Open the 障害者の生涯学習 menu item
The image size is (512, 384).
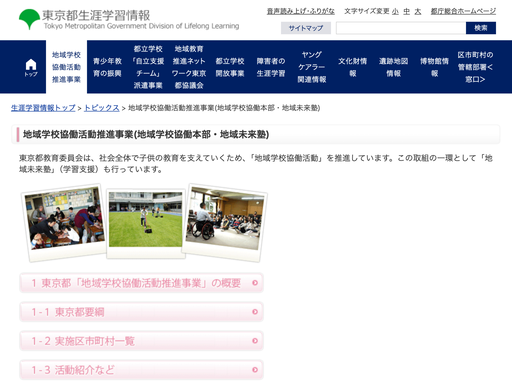(271, 67)
